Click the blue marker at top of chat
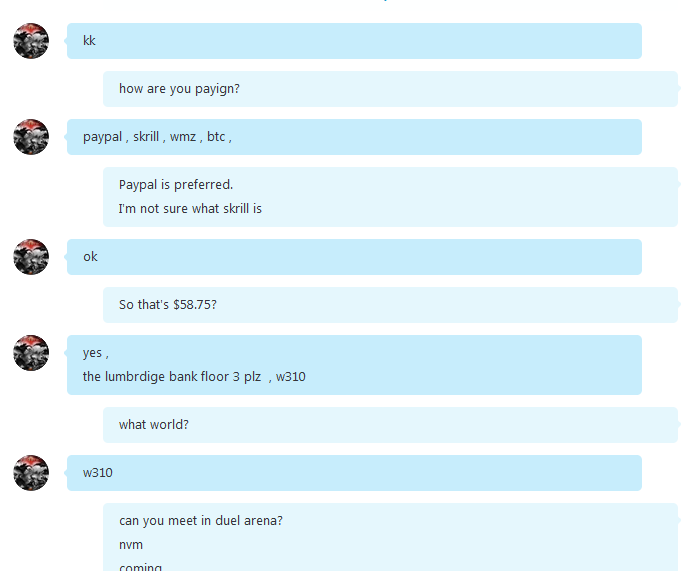 [385, 1]
